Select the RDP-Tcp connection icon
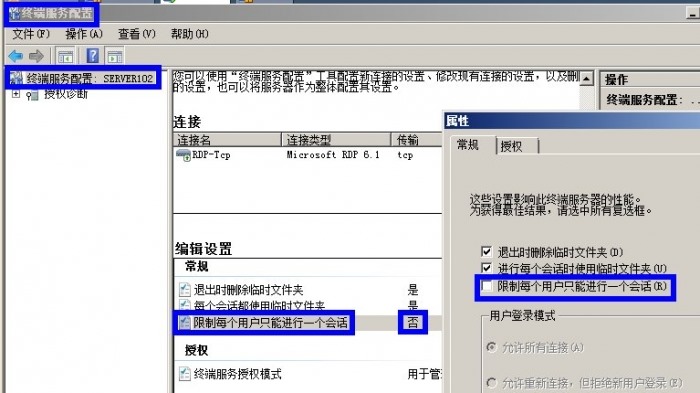The width and height of the screenshot is (700, 393). point(183,155)
